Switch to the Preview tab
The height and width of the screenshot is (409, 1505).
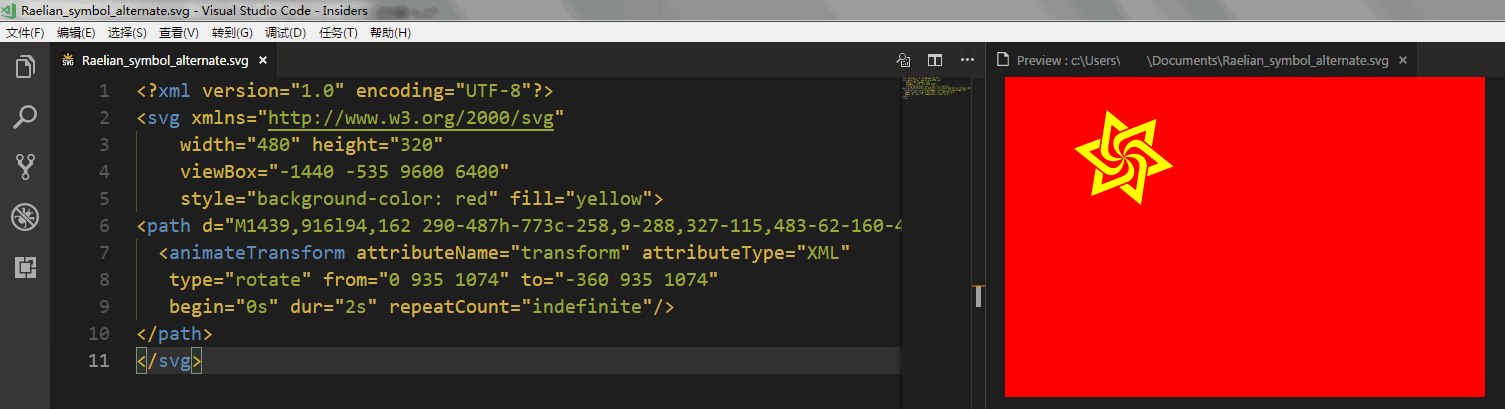(1201, 61)
